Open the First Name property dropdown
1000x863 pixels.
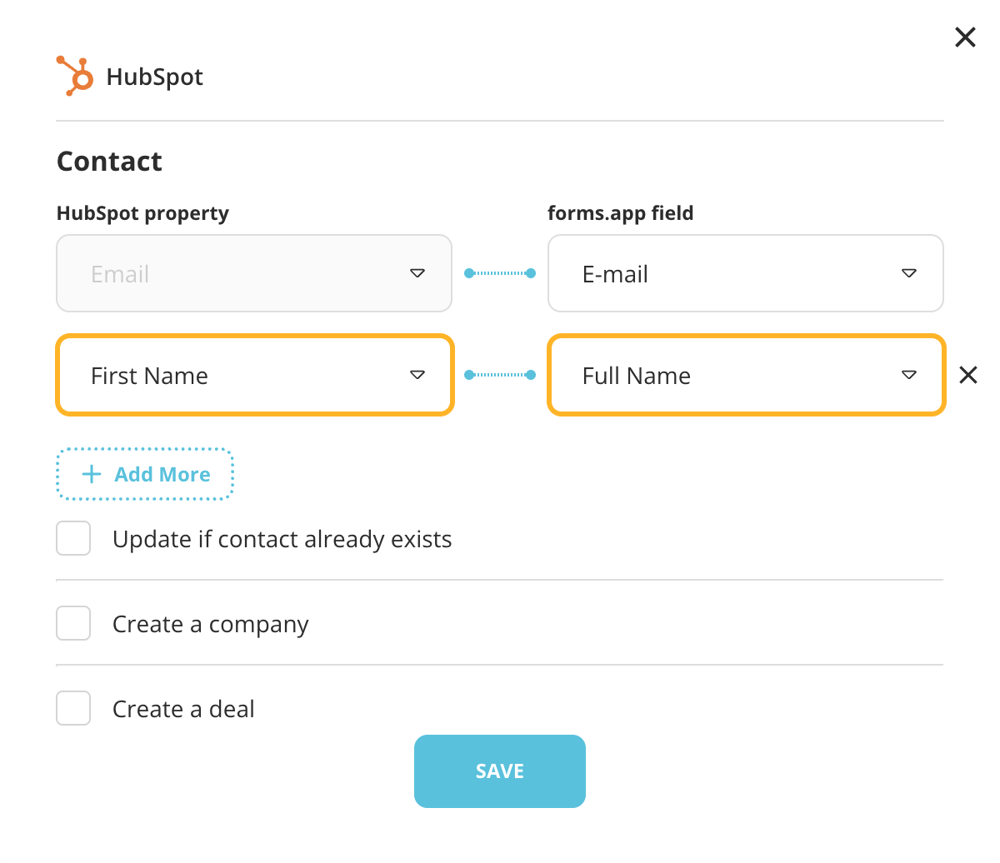pos(255,375)
